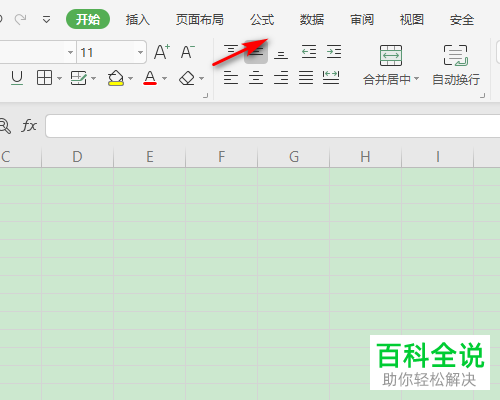Click the fx insert function icon
This screenshot has height=400, width=500.
coord(29,126)
